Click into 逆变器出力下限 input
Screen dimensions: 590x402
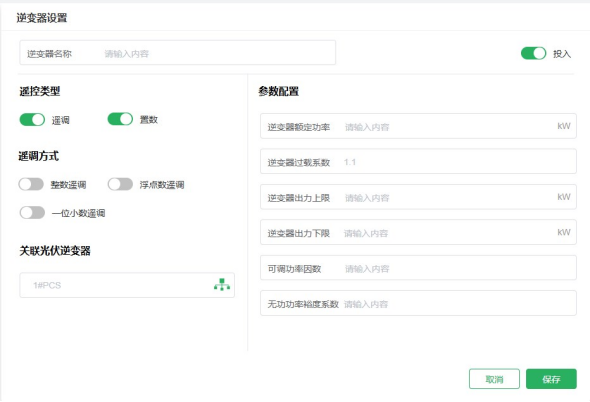(418, 232)
